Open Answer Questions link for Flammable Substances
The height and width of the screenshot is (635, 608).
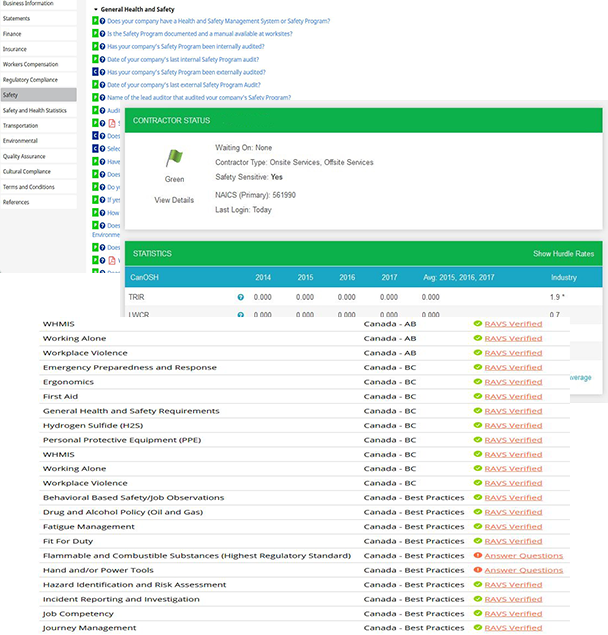coord(523,556)
